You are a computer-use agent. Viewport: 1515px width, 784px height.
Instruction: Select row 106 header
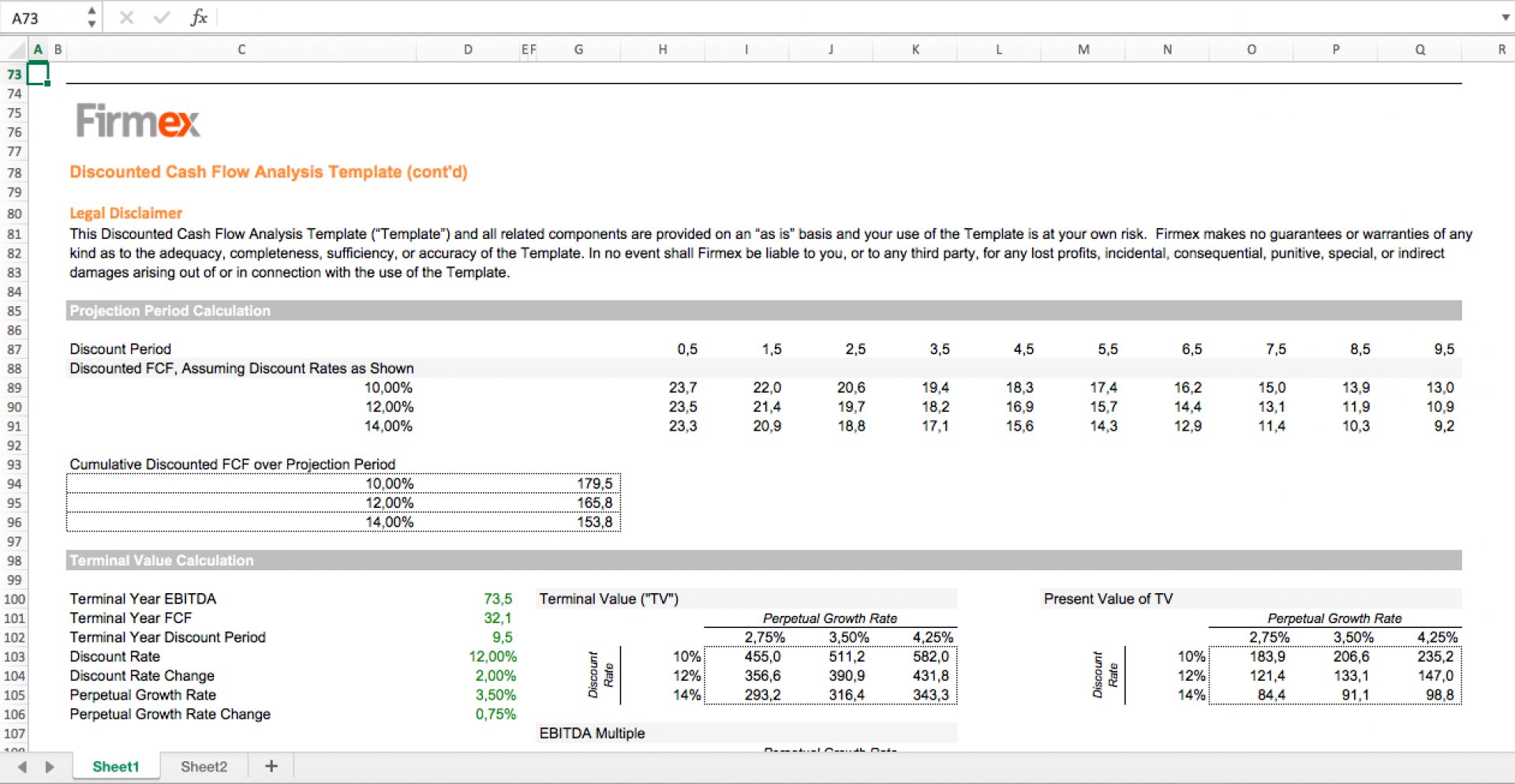point(14,714)
